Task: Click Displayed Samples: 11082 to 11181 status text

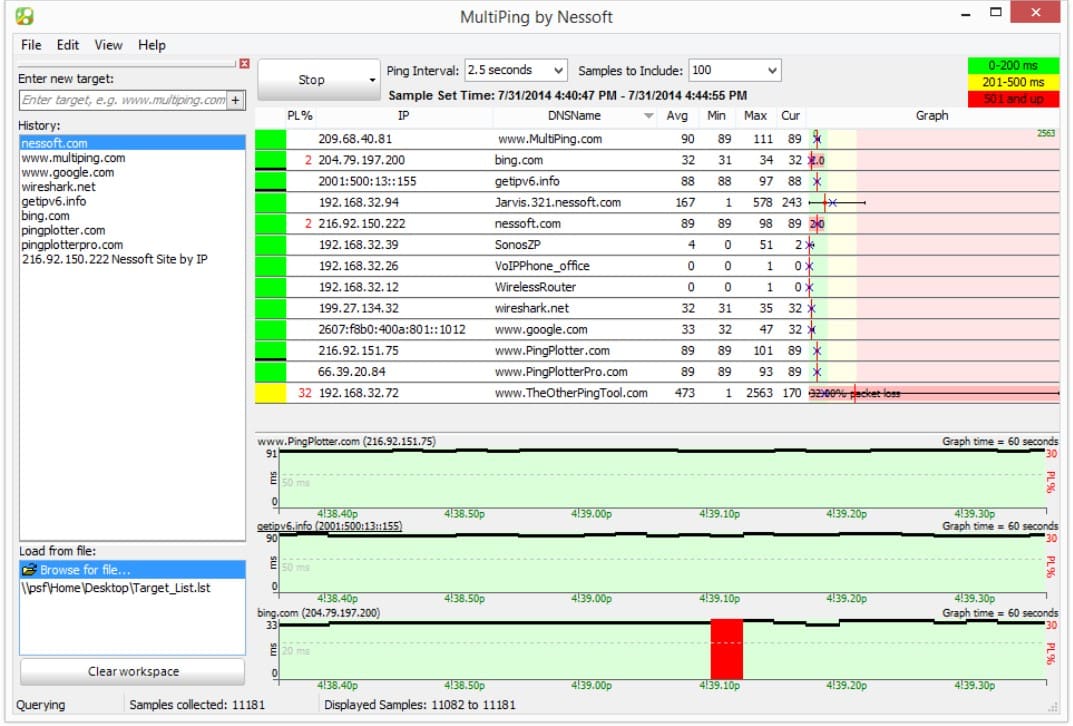Action: 419,705
